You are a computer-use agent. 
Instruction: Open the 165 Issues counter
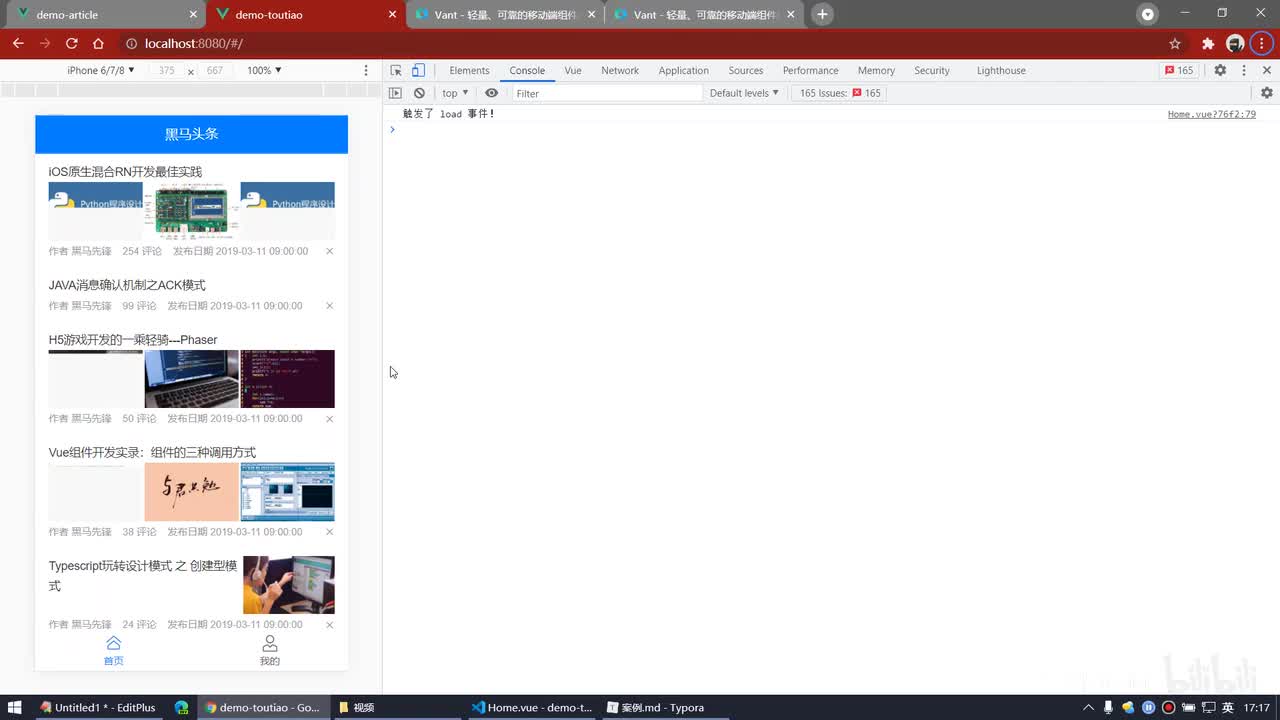click(840, 93)
